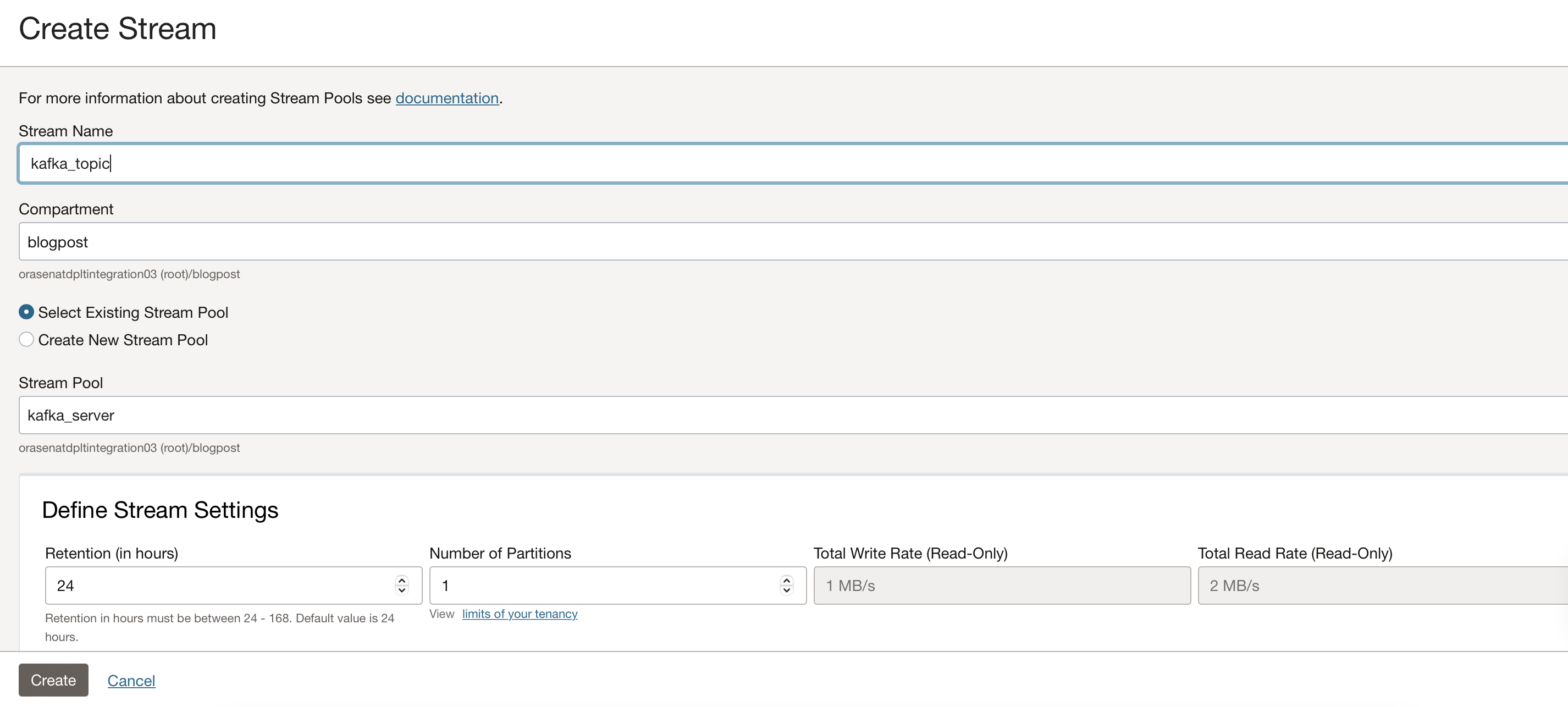Click the Create button

(53, 680)
